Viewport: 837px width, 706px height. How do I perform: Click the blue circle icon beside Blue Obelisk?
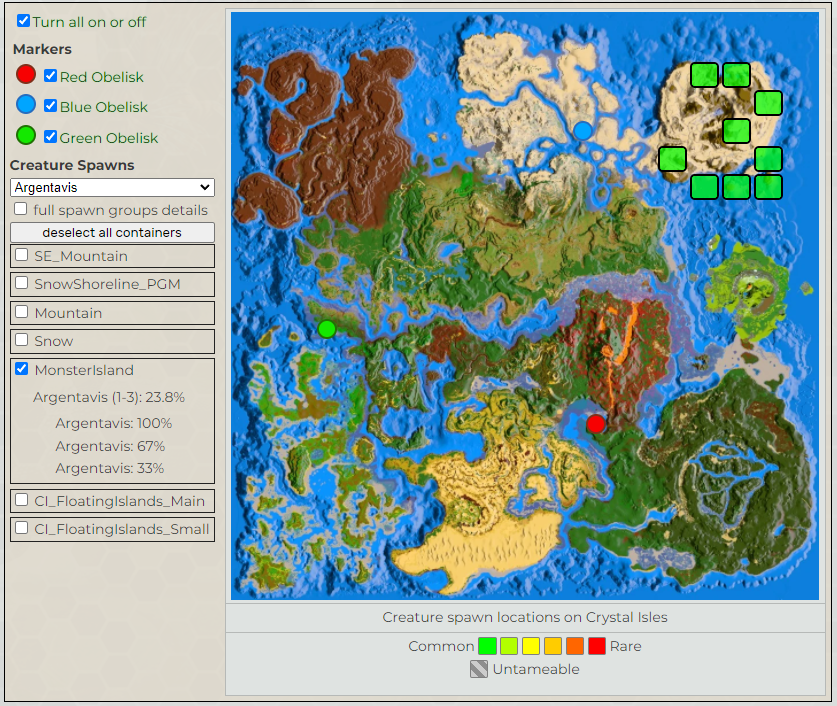26,105
